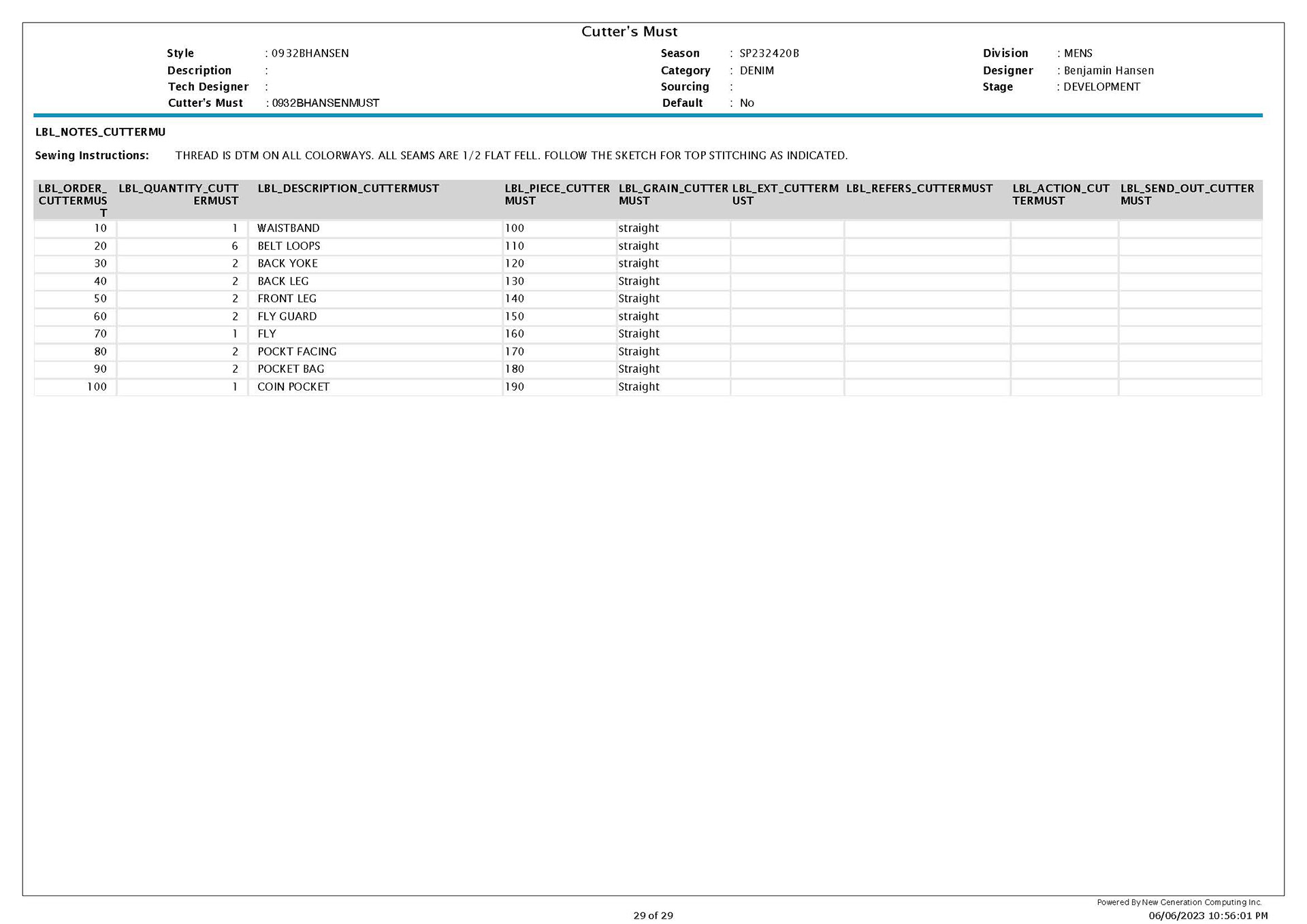
Task: Click the season value SP232420B
Action: point(769,53)
